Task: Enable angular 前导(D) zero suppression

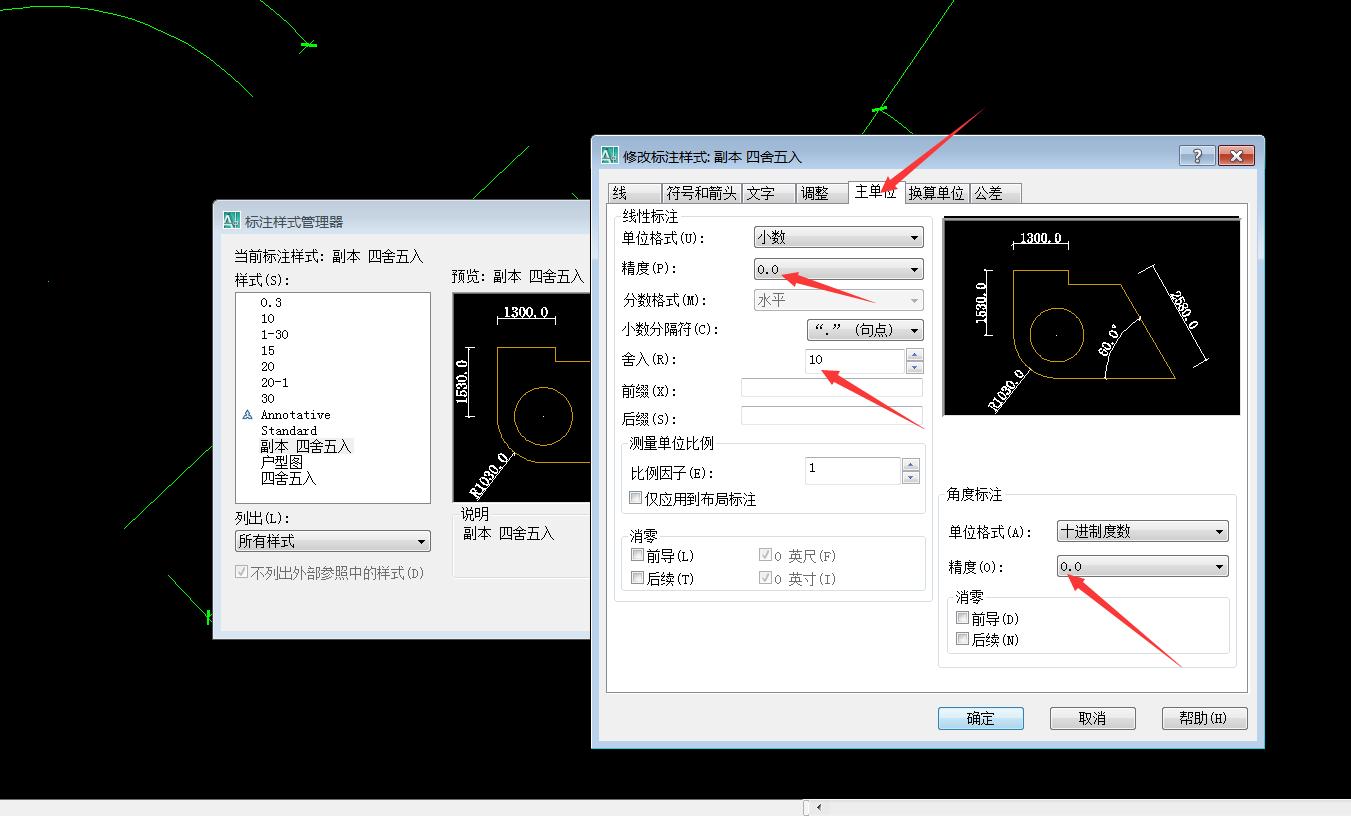Action: click(x=962, y=617)
